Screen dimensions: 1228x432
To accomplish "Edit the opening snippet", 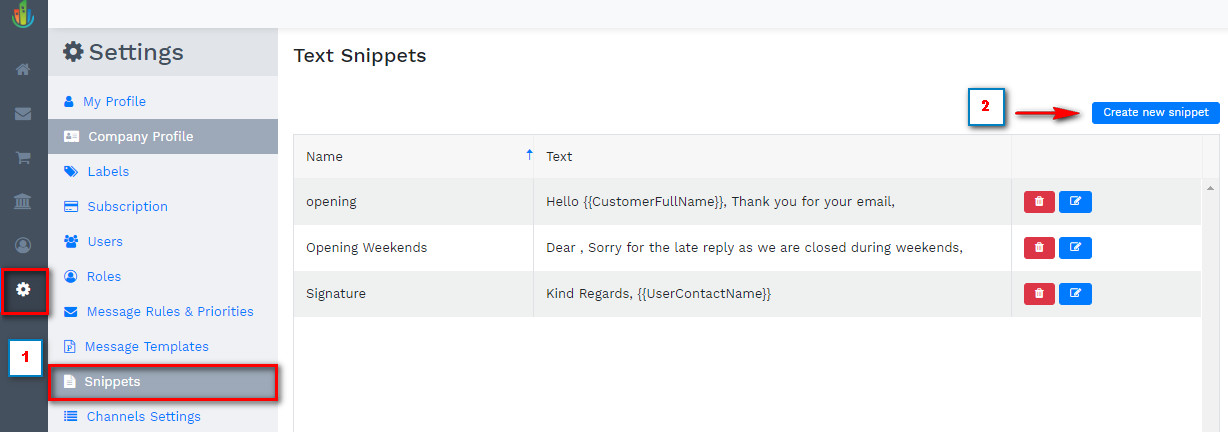I will pos(1075,202).
